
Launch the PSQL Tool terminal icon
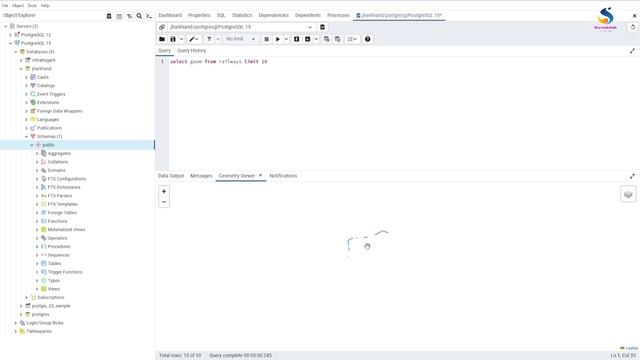coord(149,16)
